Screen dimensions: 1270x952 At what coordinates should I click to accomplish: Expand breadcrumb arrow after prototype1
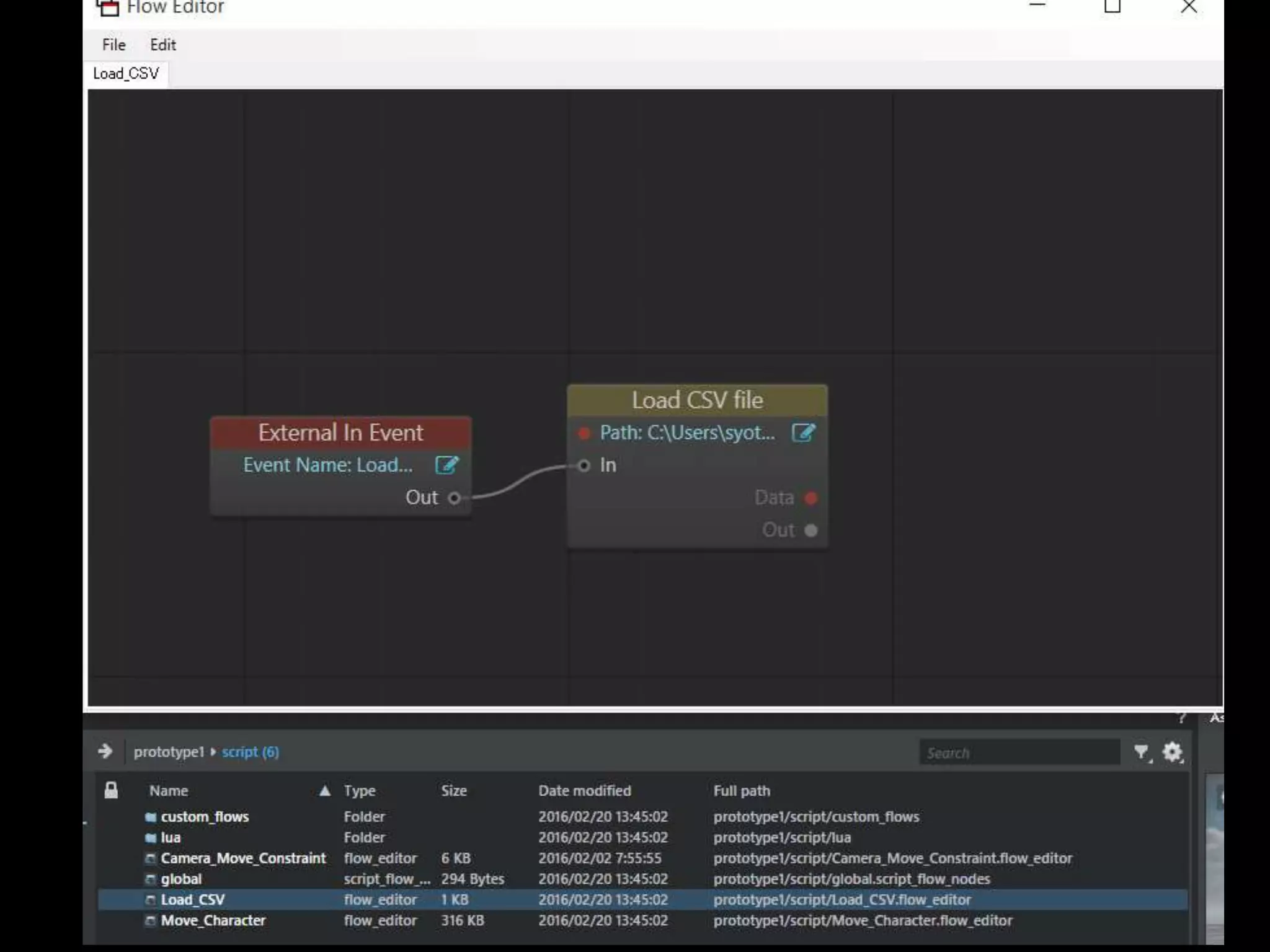(213, 752)
